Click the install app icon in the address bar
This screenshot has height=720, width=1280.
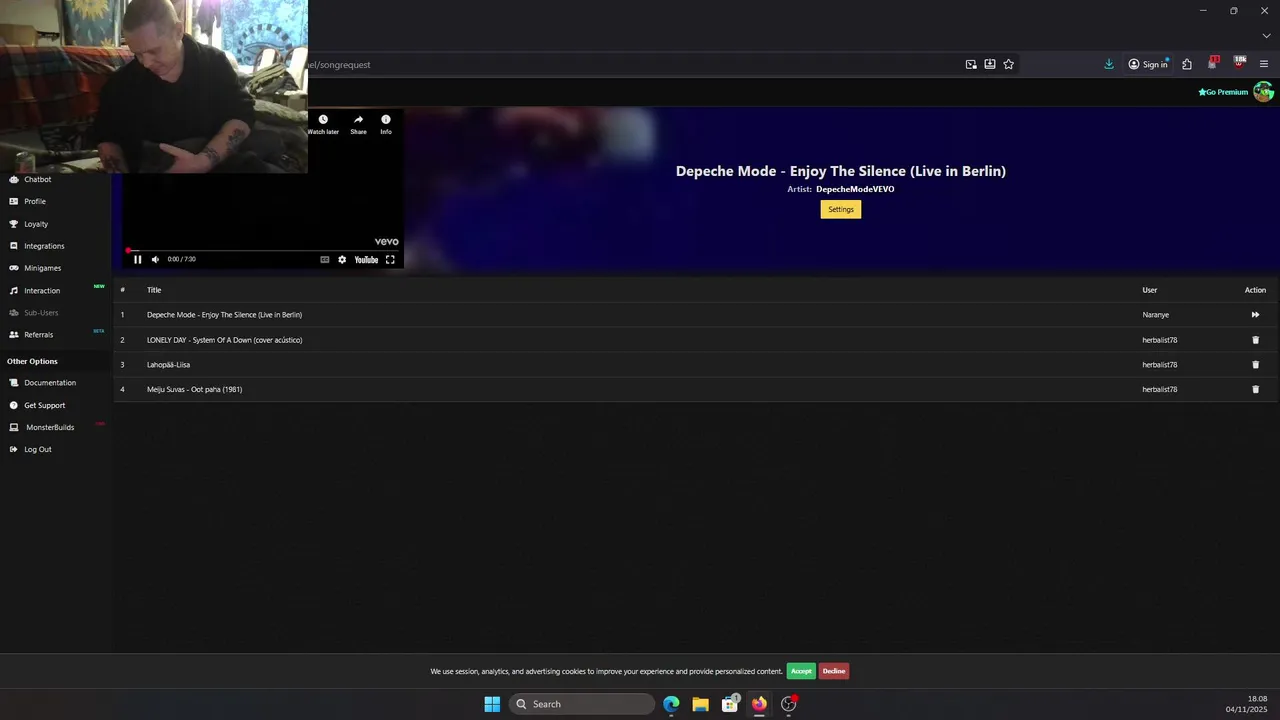pos(990,64)
